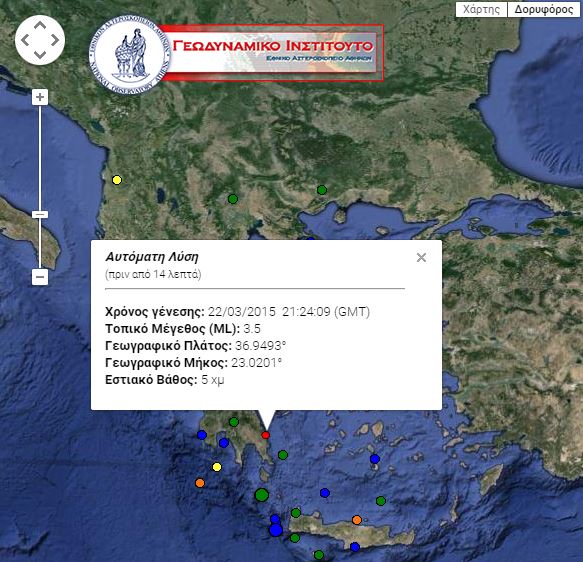
Task: Click the origin time 22/03/2015 21:24:09 (GMT)
Action: [289, 311]
